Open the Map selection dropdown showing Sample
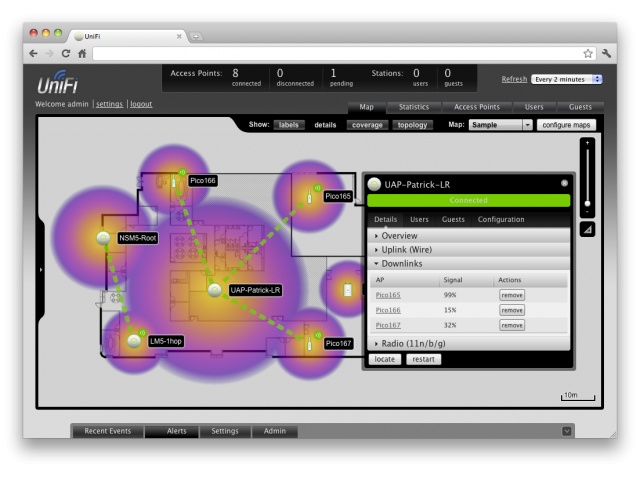The width and height of the screenshot is (640, 480). point(500,125)
